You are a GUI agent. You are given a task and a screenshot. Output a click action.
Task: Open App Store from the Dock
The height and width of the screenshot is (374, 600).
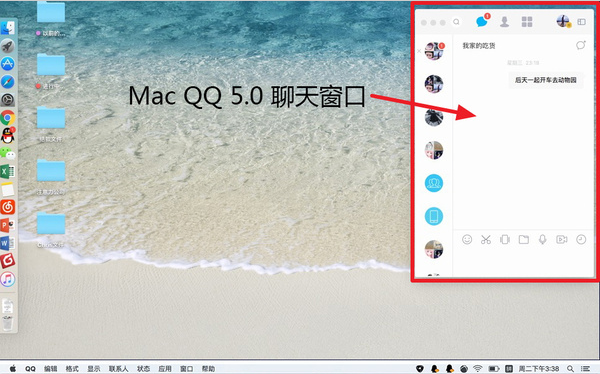(7, 64)
